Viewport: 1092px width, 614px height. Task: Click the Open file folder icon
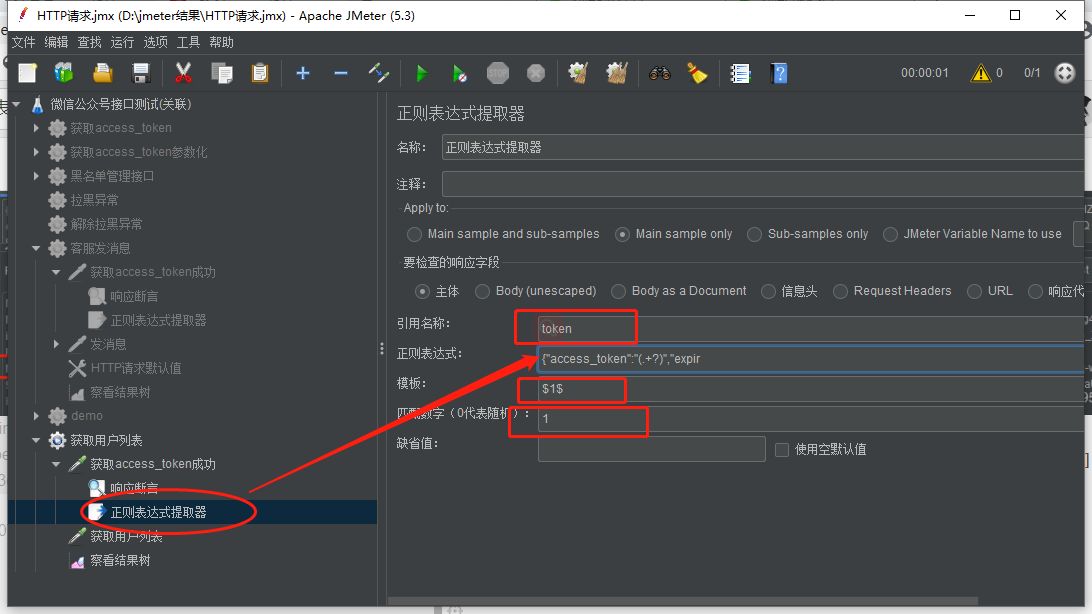pyautogui.click(x=102, y=73)
